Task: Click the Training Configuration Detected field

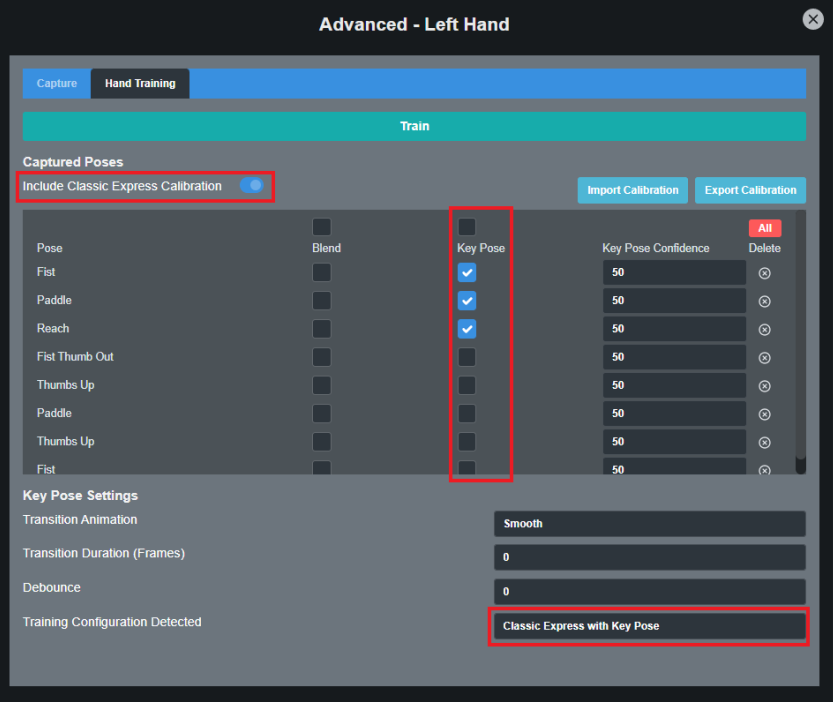Action: point(650,626)
